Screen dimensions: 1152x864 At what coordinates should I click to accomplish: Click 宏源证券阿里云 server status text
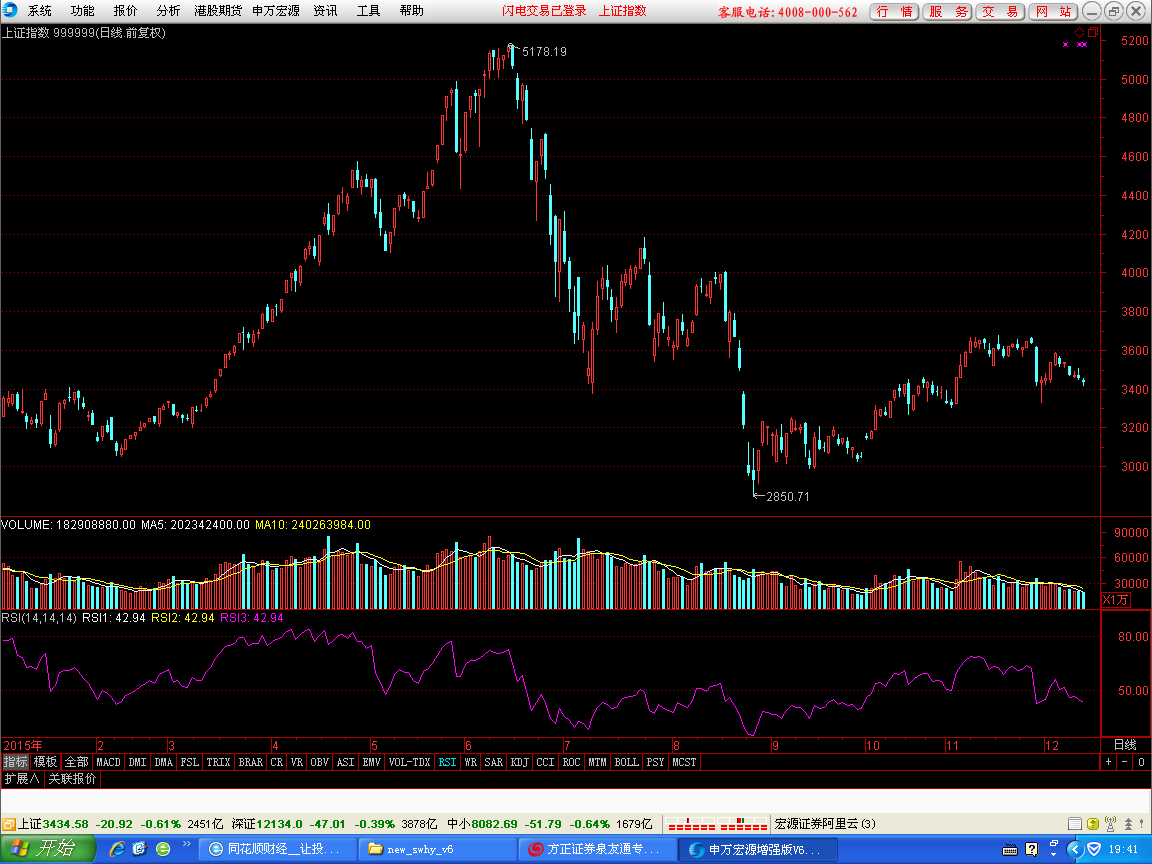825,824
